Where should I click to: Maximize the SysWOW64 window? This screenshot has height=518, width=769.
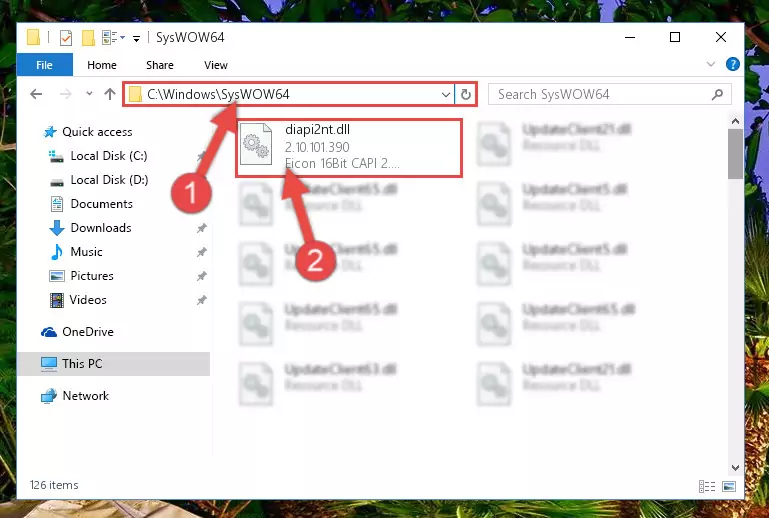tap(675, 37)
